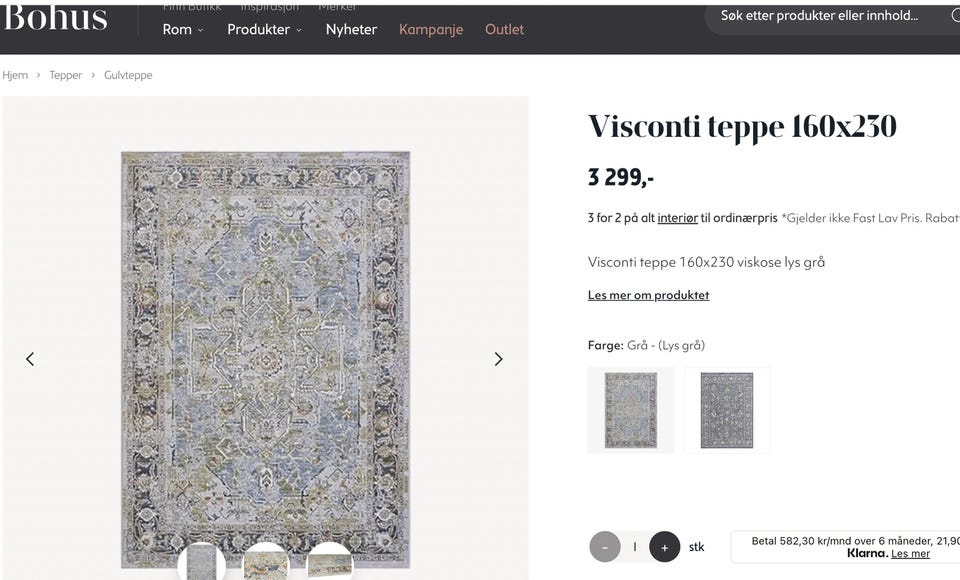Go to the previous rug image arrow
Viewport: 960px width, 580px height.
(30, 360)
